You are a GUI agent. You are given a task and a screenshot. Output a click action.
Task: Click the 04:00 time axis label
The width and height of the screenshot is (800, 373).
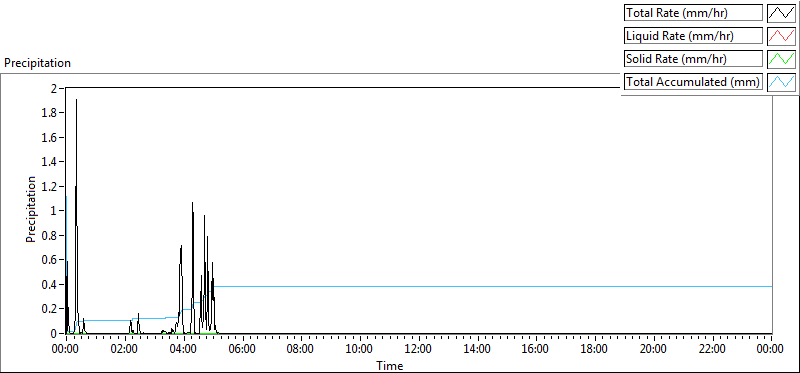point(185,350)
